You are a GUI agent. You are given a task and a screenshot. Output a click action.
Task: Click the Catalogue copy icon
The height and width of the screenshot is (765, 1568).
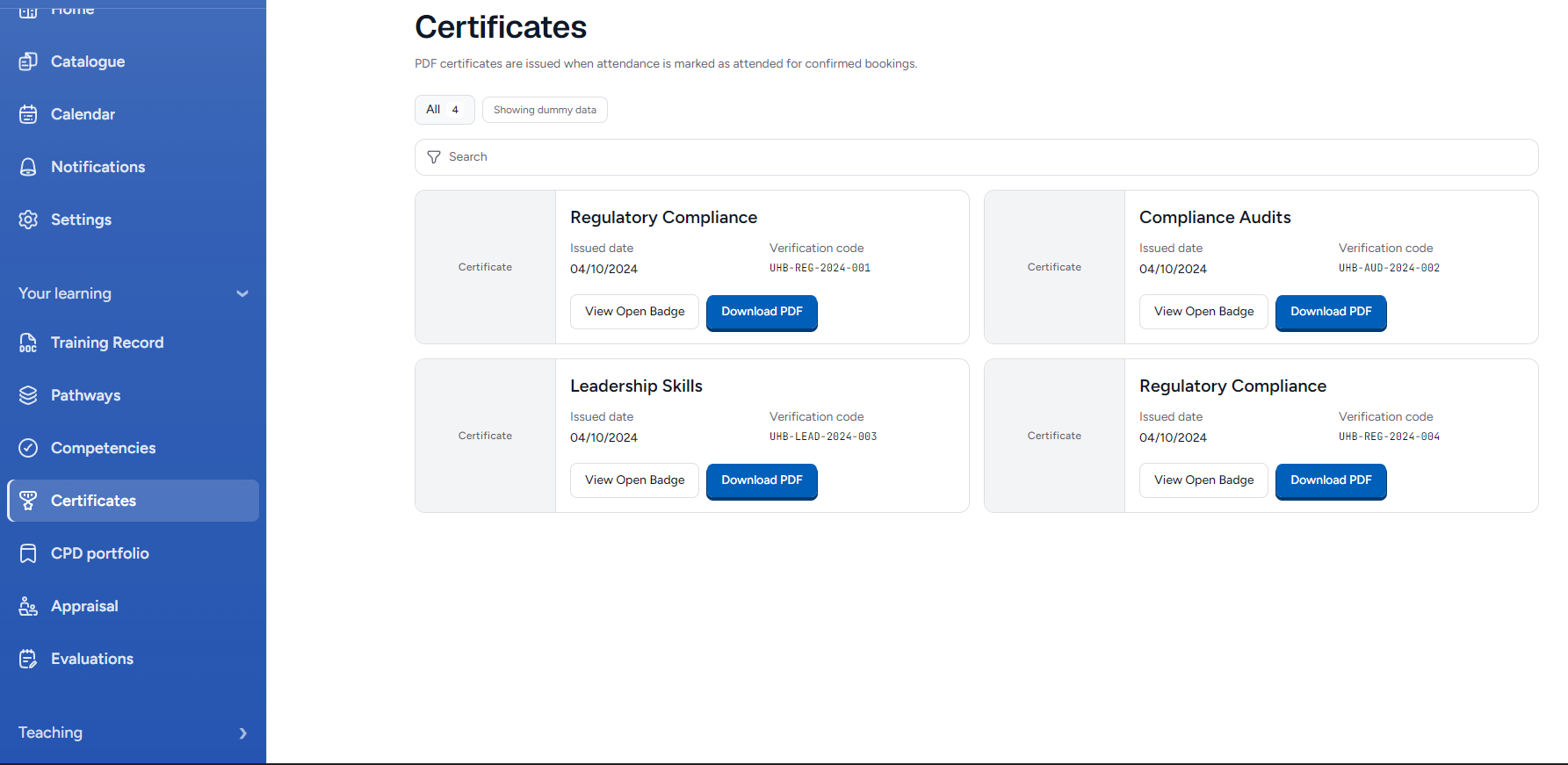pos(28,61)
